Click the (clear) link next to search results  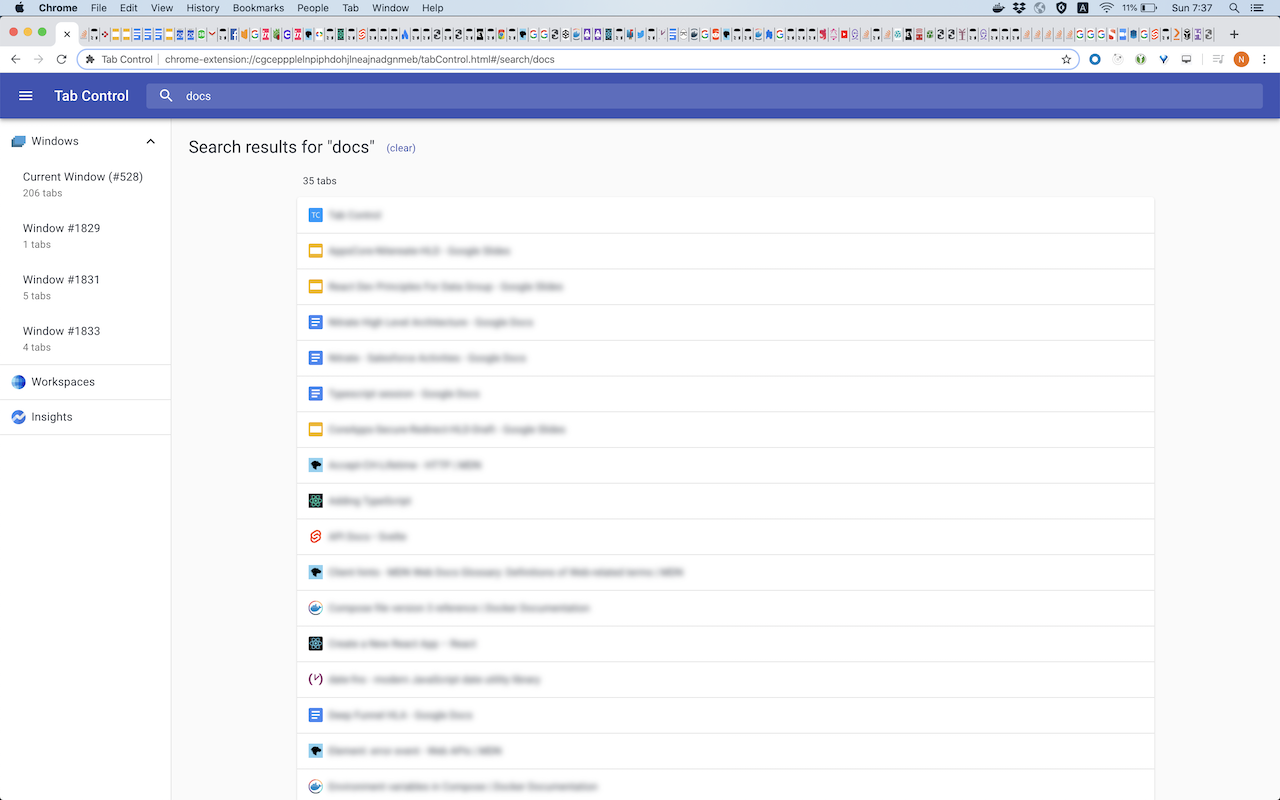tap(401, 148)
